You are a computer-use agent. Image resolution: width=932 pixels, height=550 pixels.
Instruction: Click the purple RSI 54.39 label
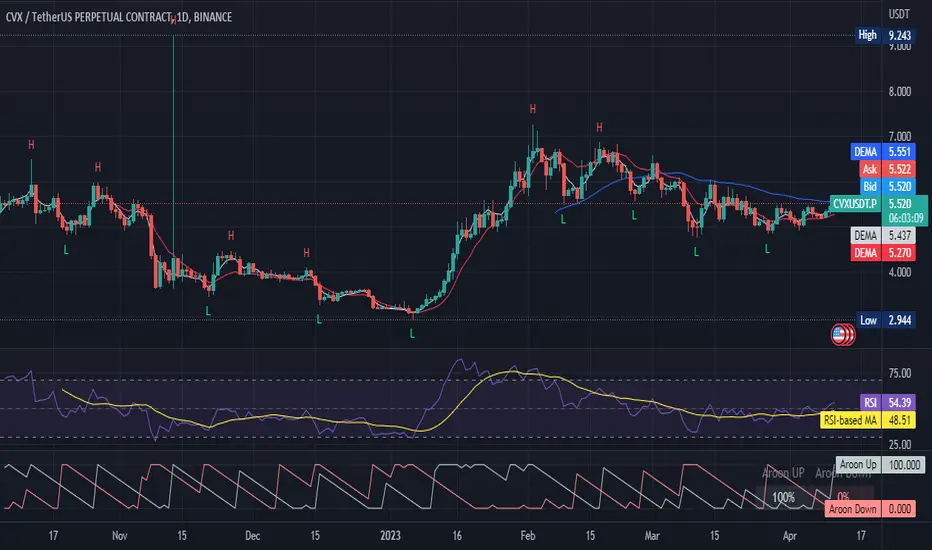point(887,403)
